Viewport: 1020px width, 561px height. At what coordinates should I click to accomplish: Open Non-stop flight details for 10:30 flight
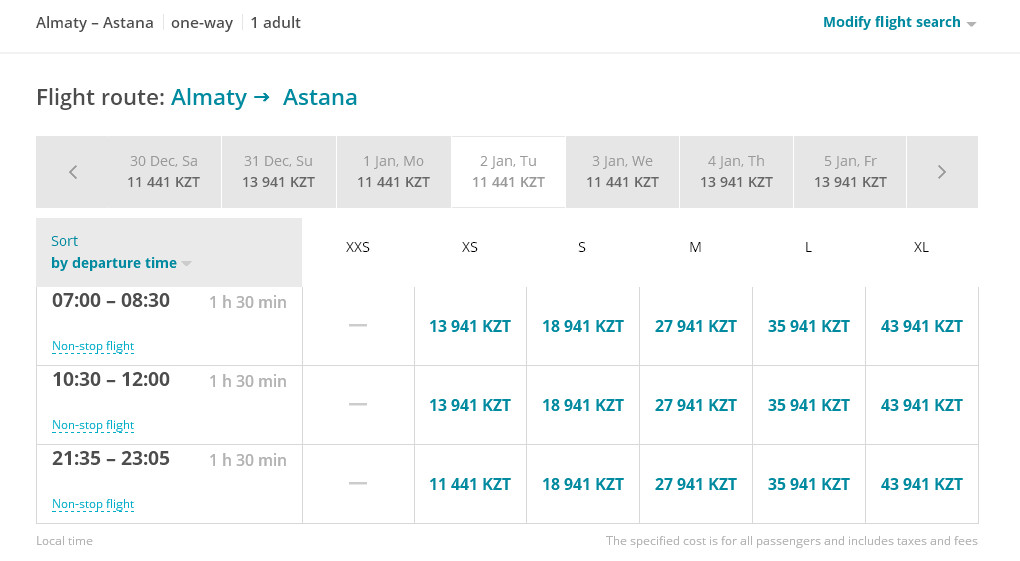(93, 425)
